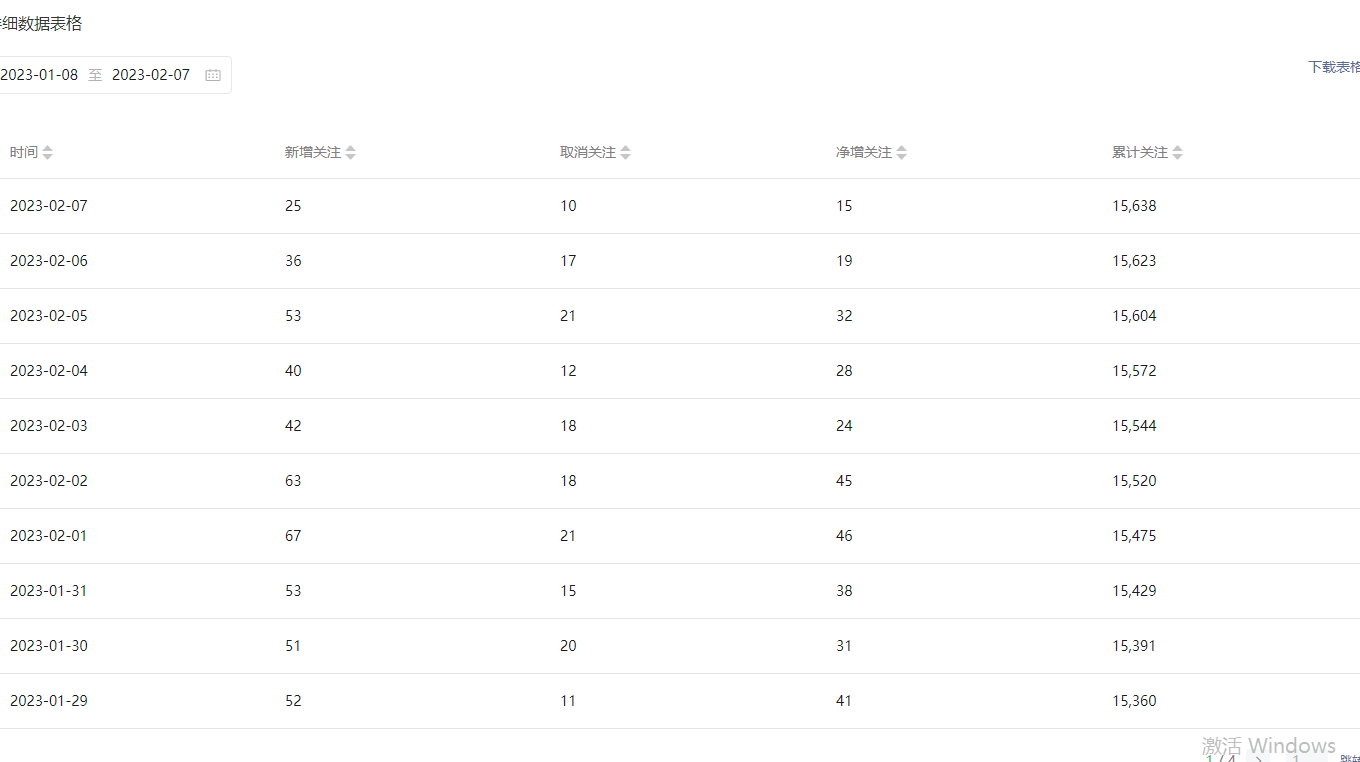Click the 新增关注 column header text
Image resolution: width=1360 pixels, height=762 pixels.
pos(312,153)
